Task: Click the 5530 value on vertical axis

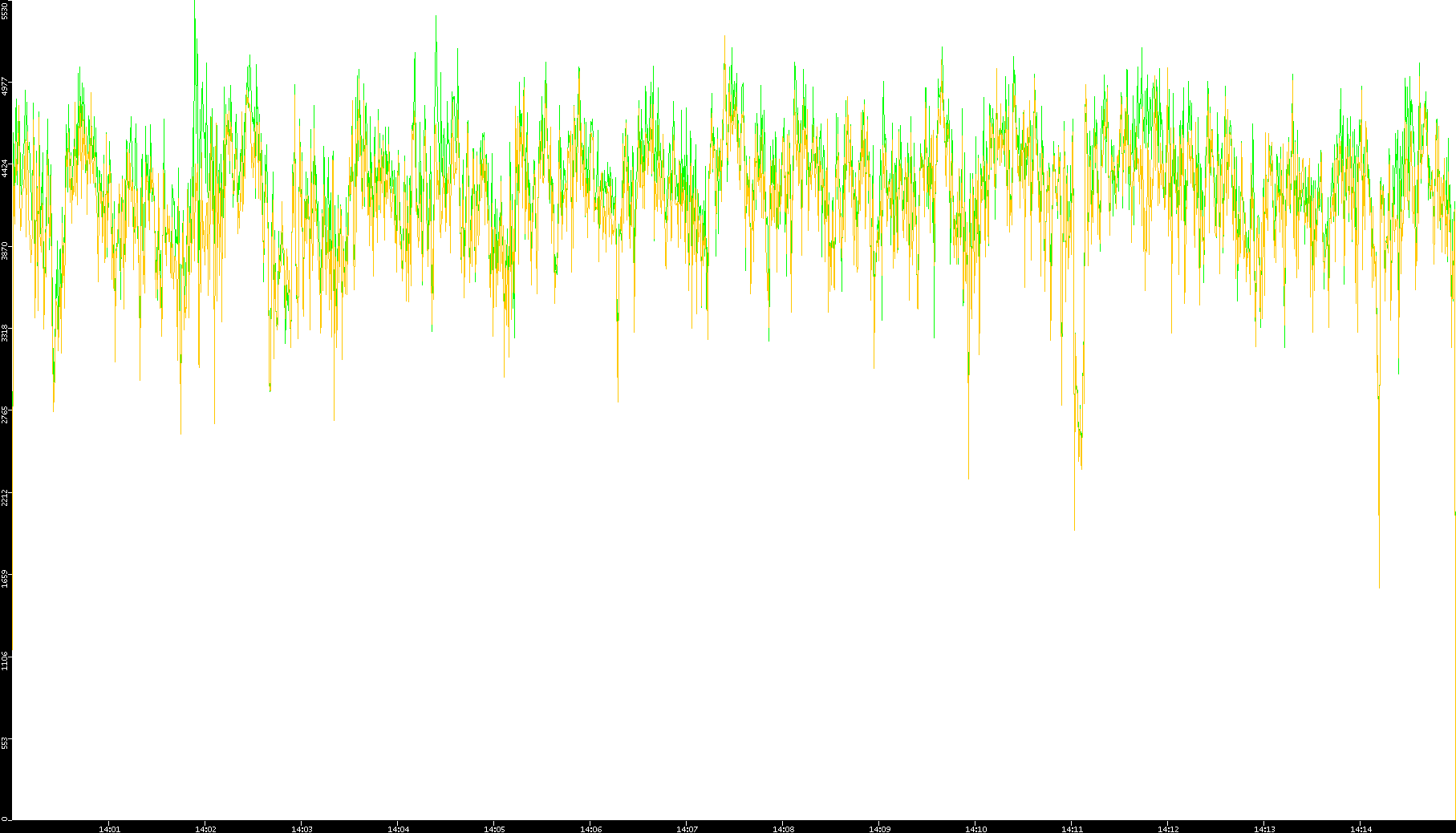Action: [x=6, y=10]
